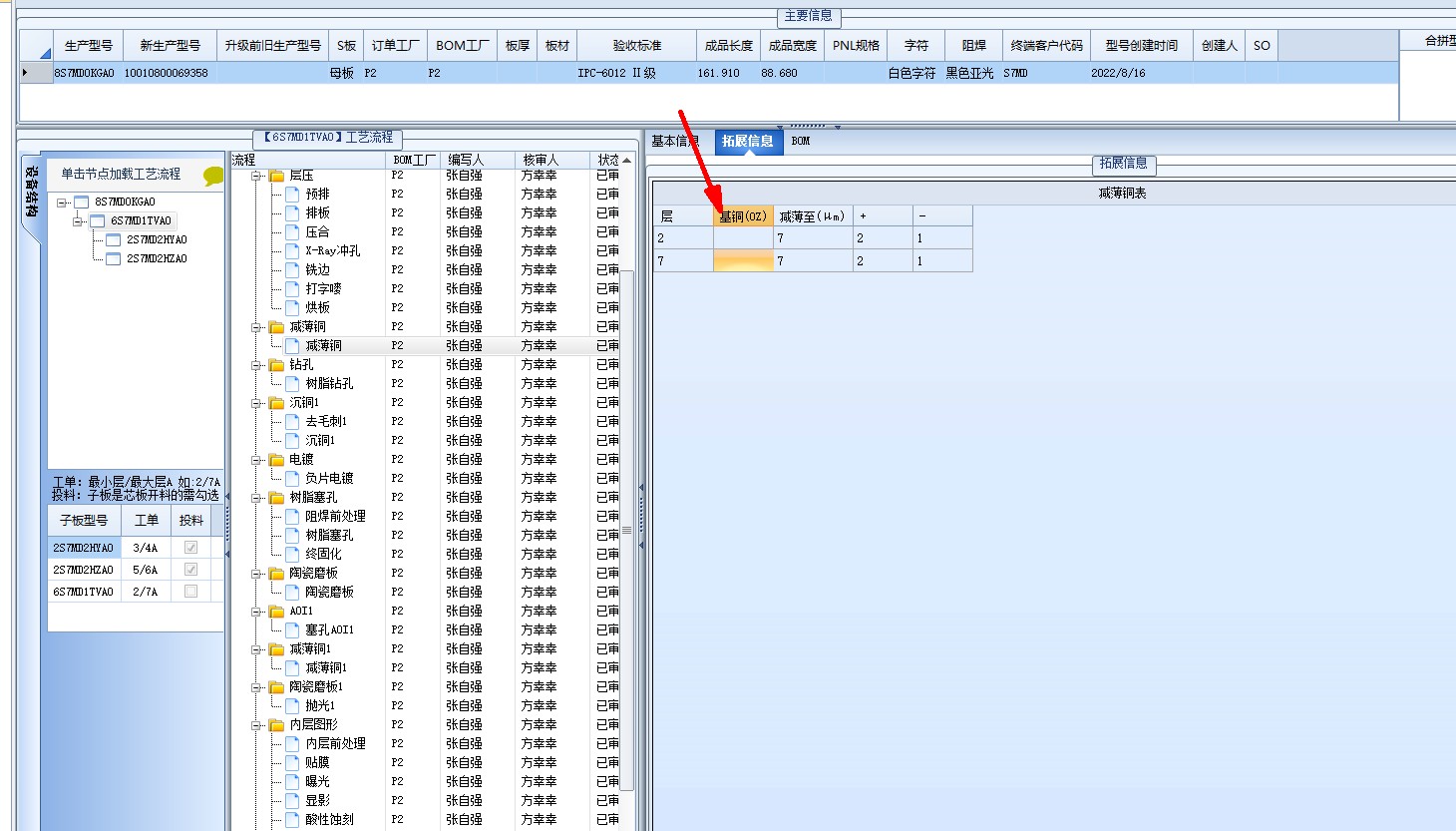Select the 塞孔AOI1 process row
This screenshot has height=831, width=1456.
click(x=426, y=629)
